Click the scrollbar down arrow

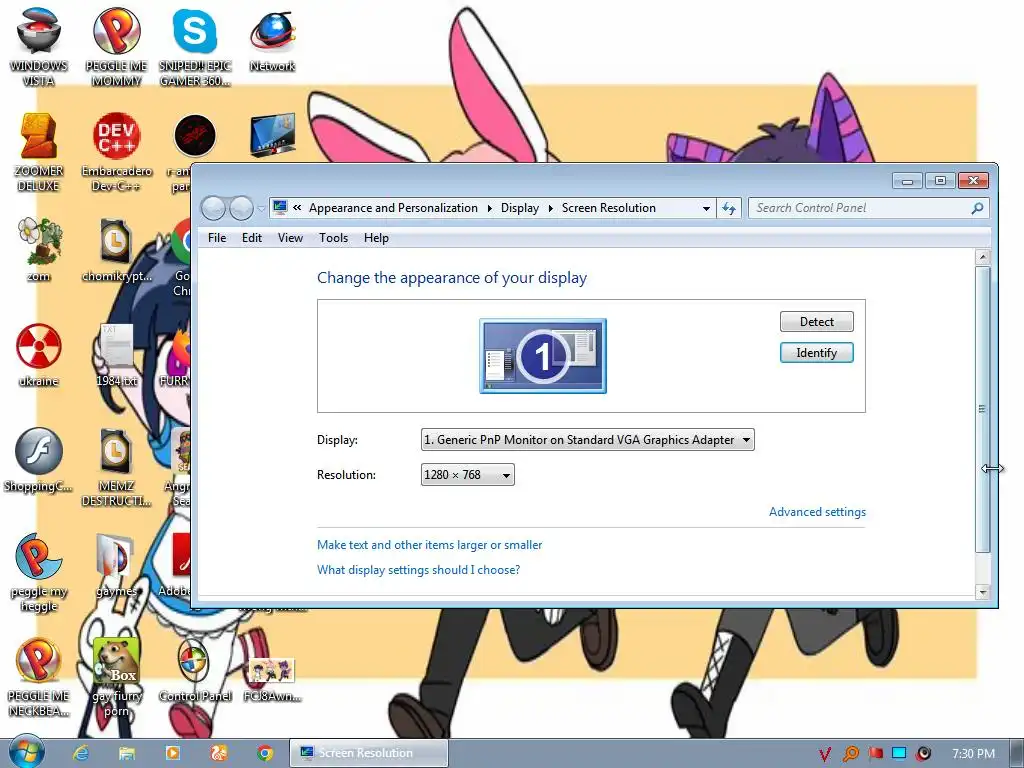[x=982, y=592]
